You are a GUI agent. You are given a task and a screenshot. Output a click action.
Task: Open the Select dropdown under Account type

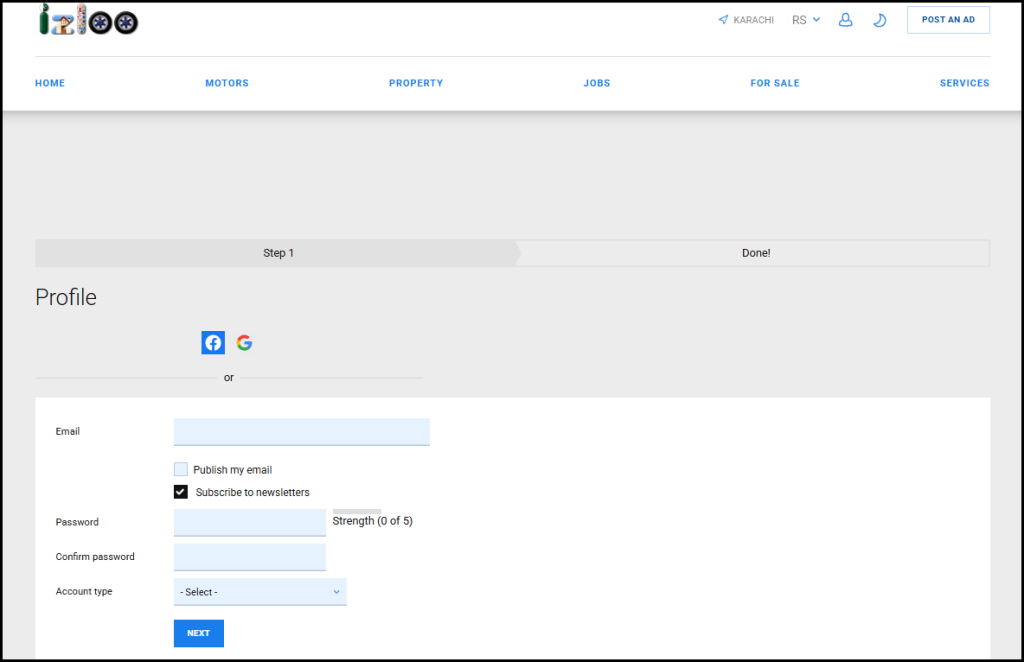click(x=259, y=591)
